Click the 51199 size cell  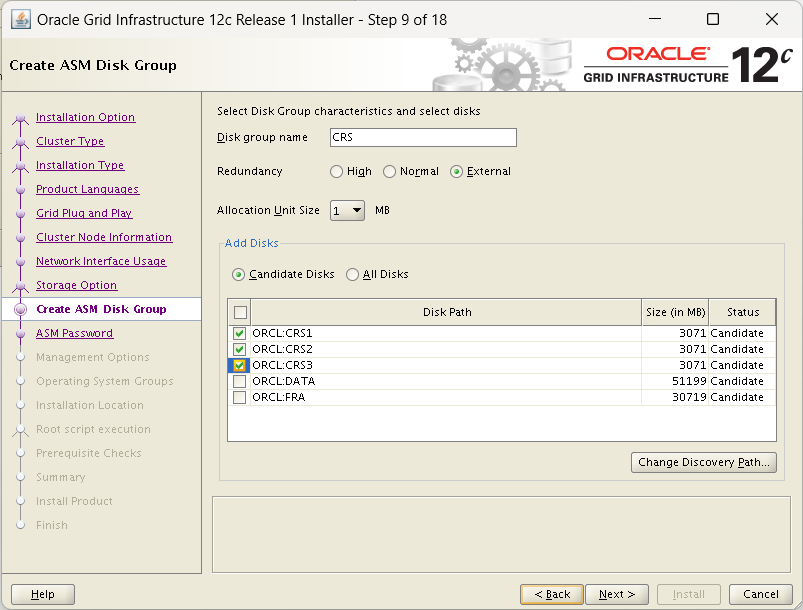(675, 382)
